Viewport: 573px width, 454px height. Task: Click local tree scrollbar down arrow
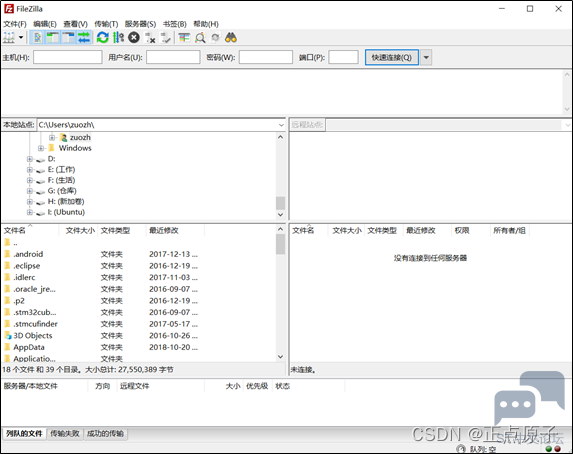(x=280, y=215)
